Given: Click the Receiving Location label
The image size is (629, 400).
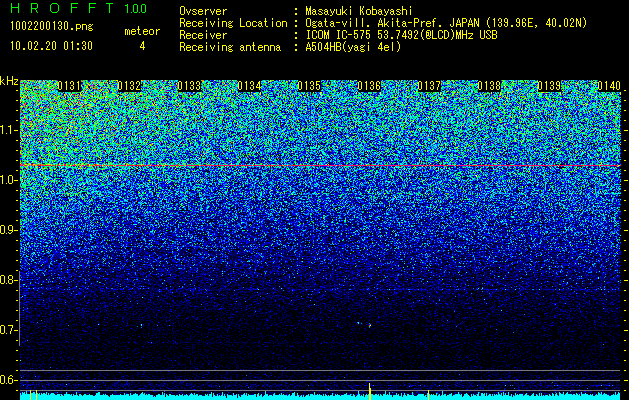Looking at the screenshot, I should [233, 23].
